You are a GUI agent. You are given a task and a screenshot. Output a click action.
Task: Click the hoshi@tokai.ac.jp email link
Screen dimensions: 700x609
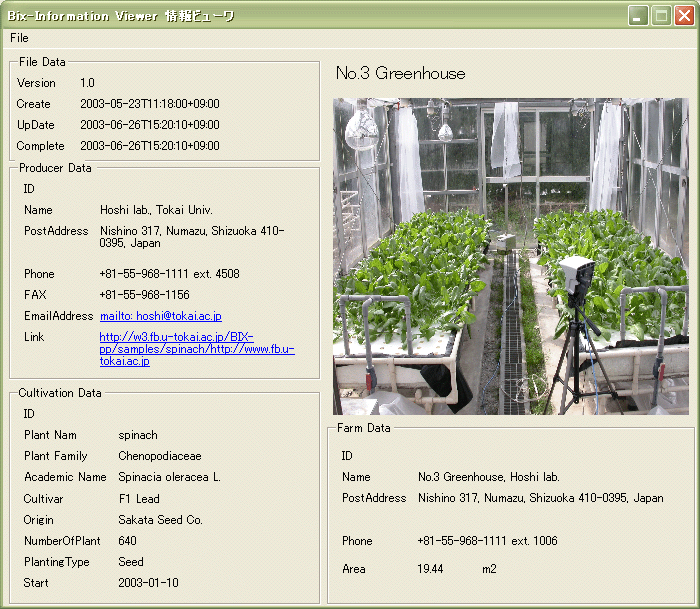[160, 316]
